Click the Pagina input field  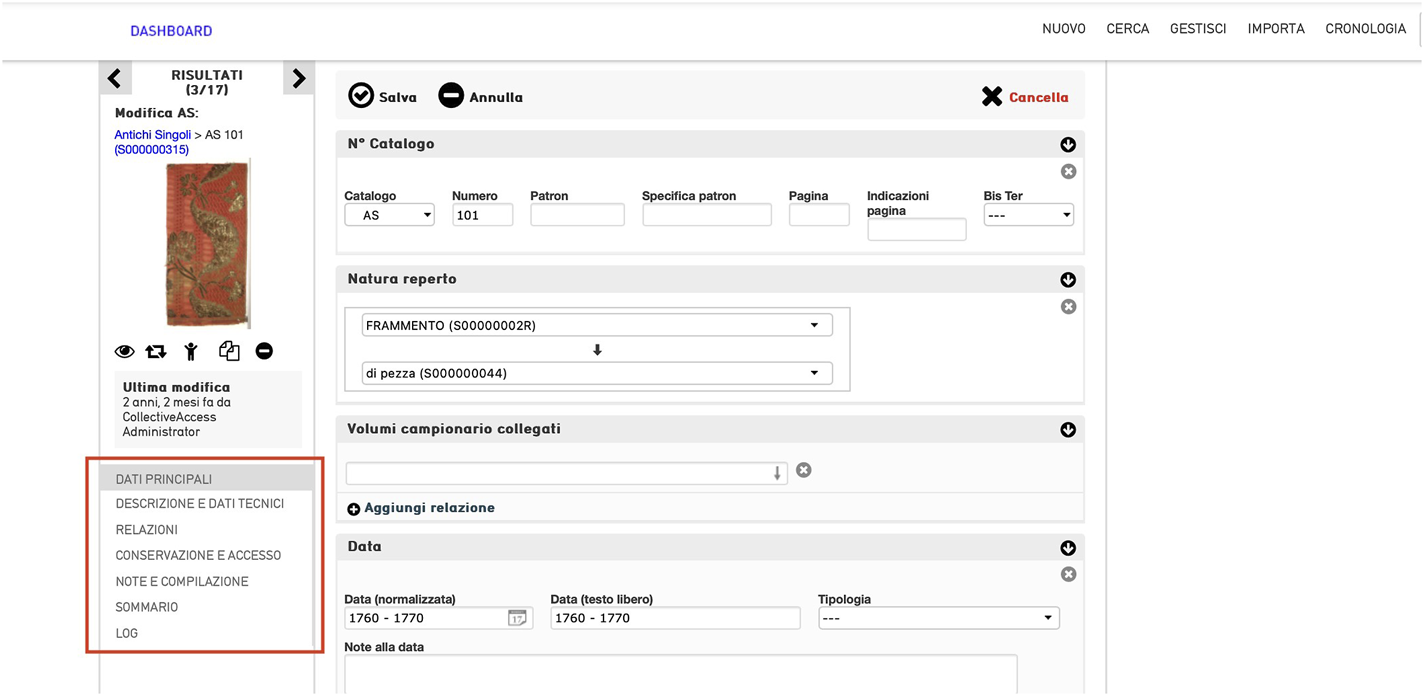[x=819, y=215]
